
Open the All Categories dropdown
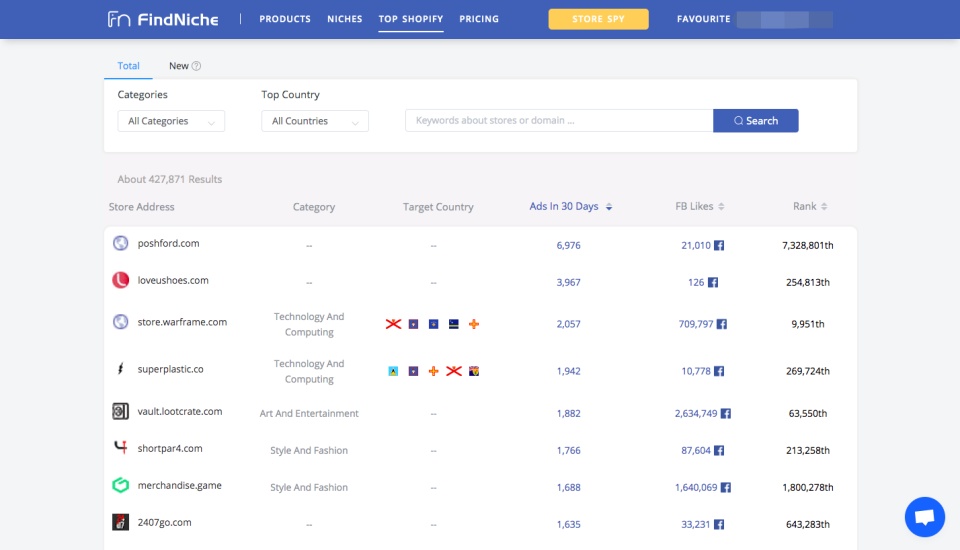(171, 121)
